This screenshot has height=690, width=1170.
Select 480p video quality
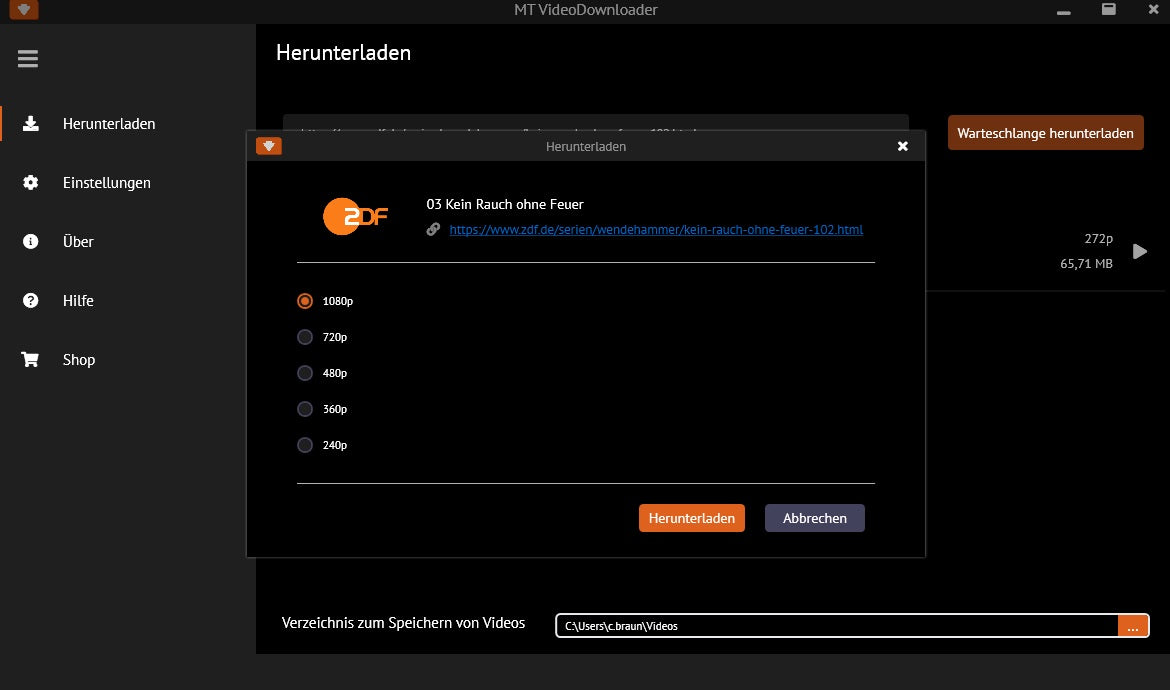pos(305,373)
